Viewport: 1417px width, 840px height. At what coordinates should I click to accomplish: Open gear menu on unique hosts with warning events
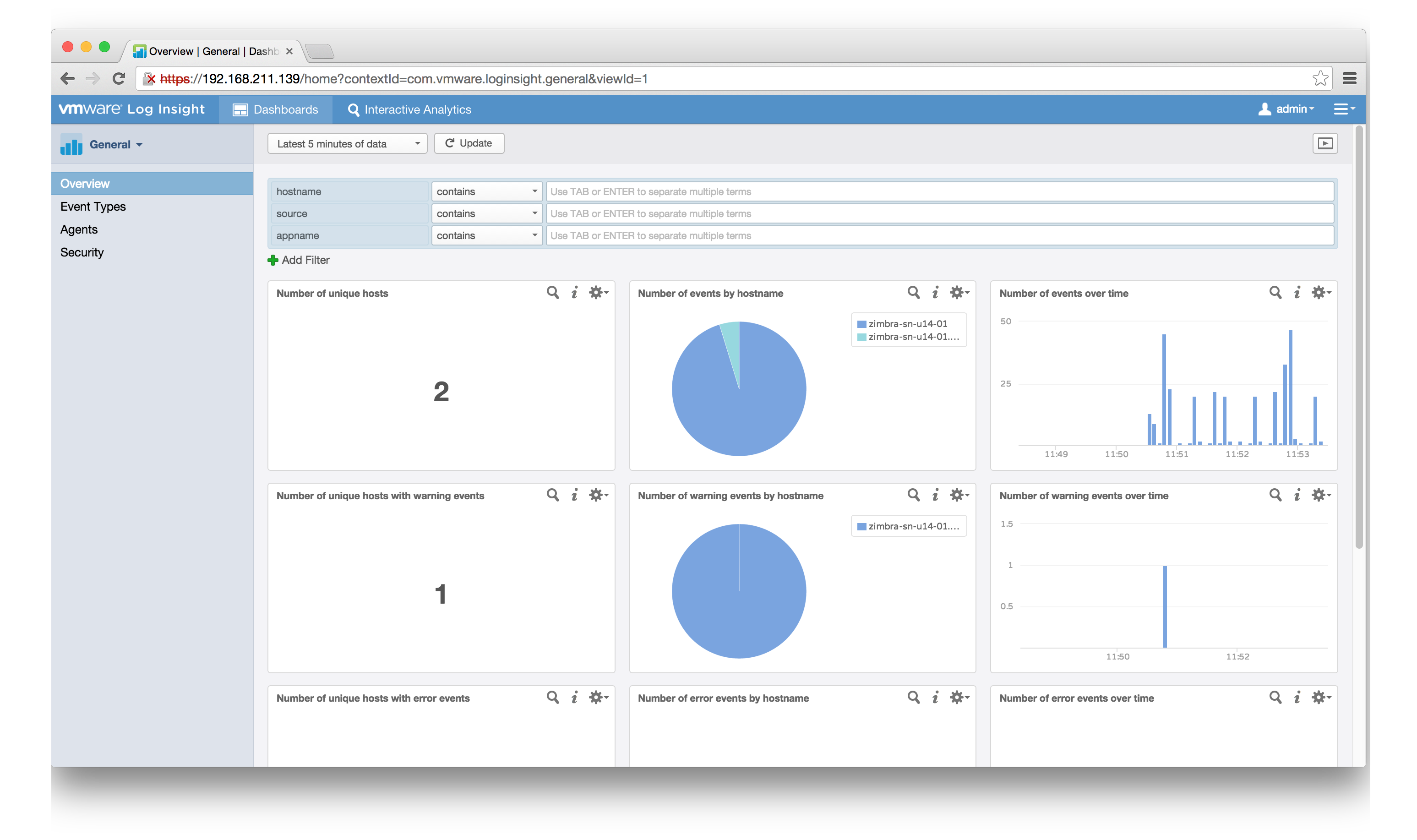(x=598, y=495)
